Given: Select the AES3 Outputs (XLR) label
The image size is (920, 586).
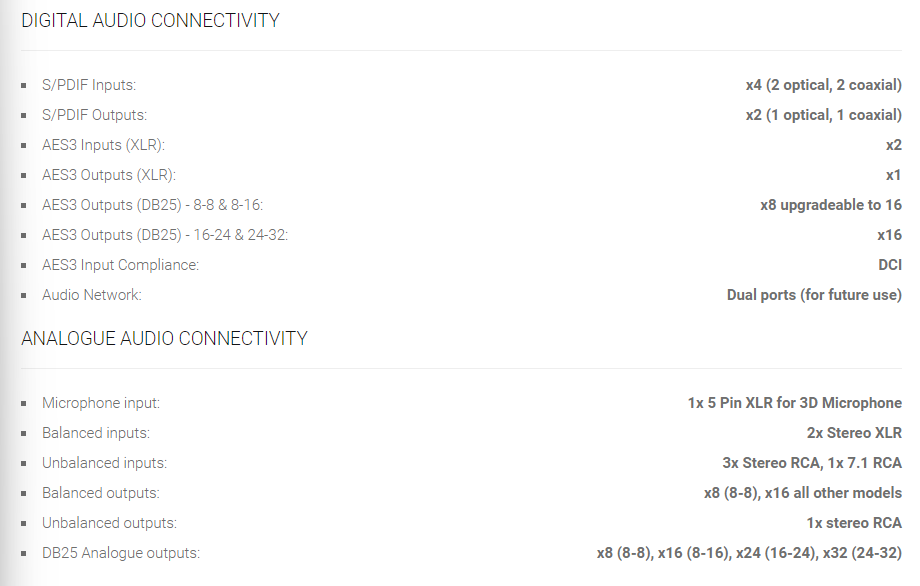Looking at the screenshot, I should point(108,175).
